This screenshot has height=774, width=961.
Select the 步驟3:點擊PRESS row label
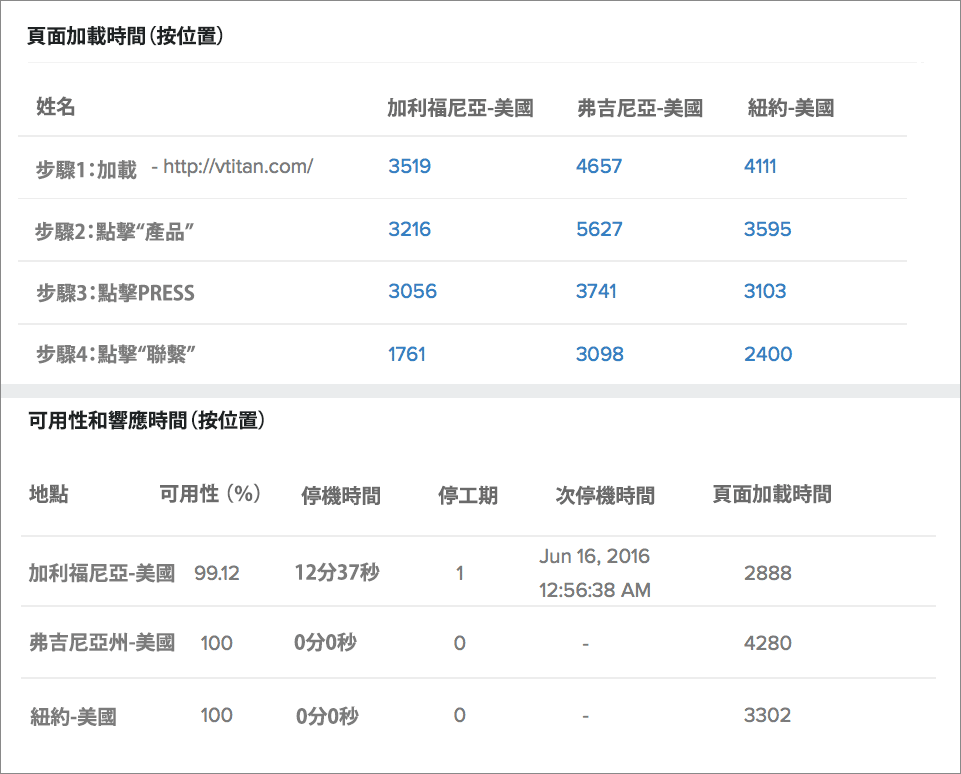[115, 293]
